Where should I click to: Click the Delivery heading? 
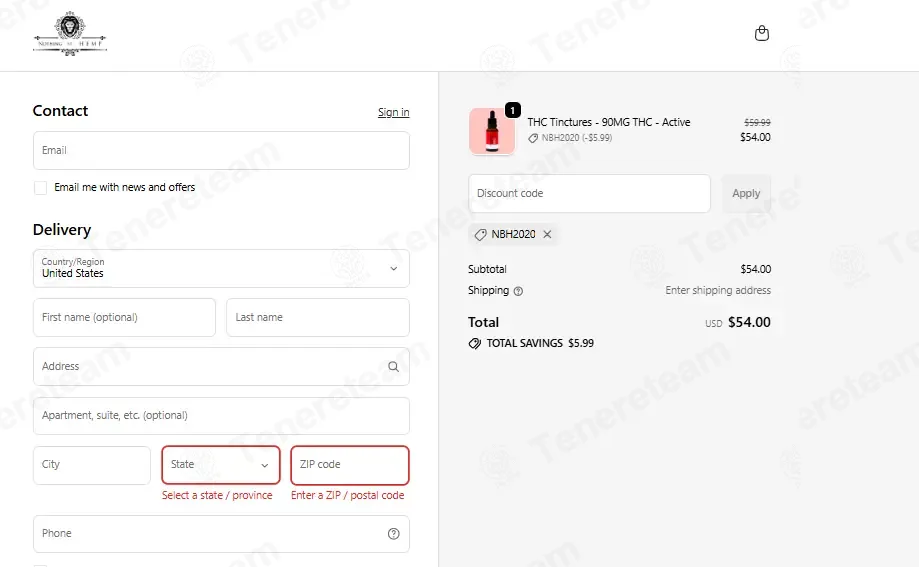62,230
